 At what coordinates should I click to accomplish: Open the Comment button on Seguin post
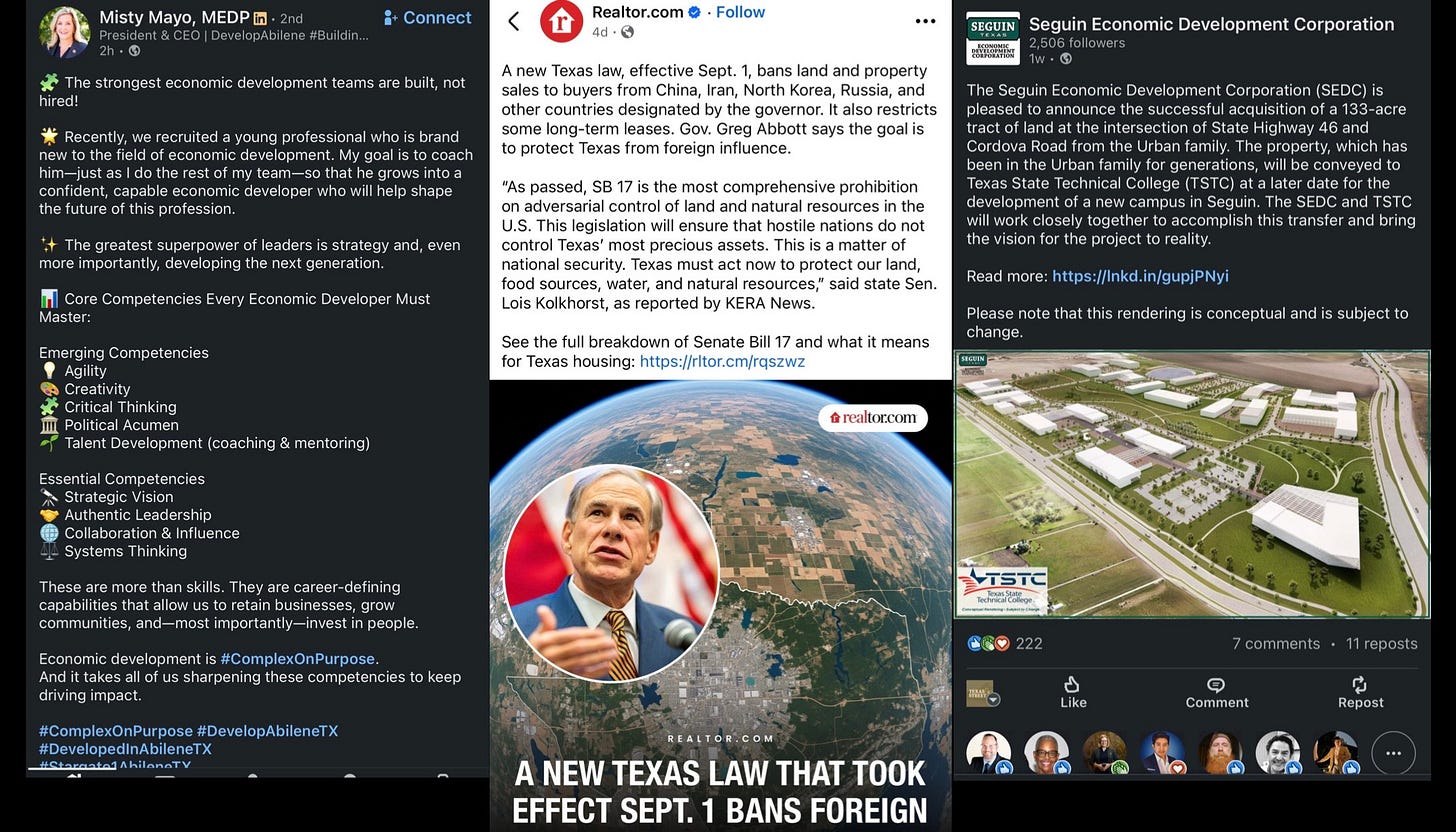(x=1216, y=692)
